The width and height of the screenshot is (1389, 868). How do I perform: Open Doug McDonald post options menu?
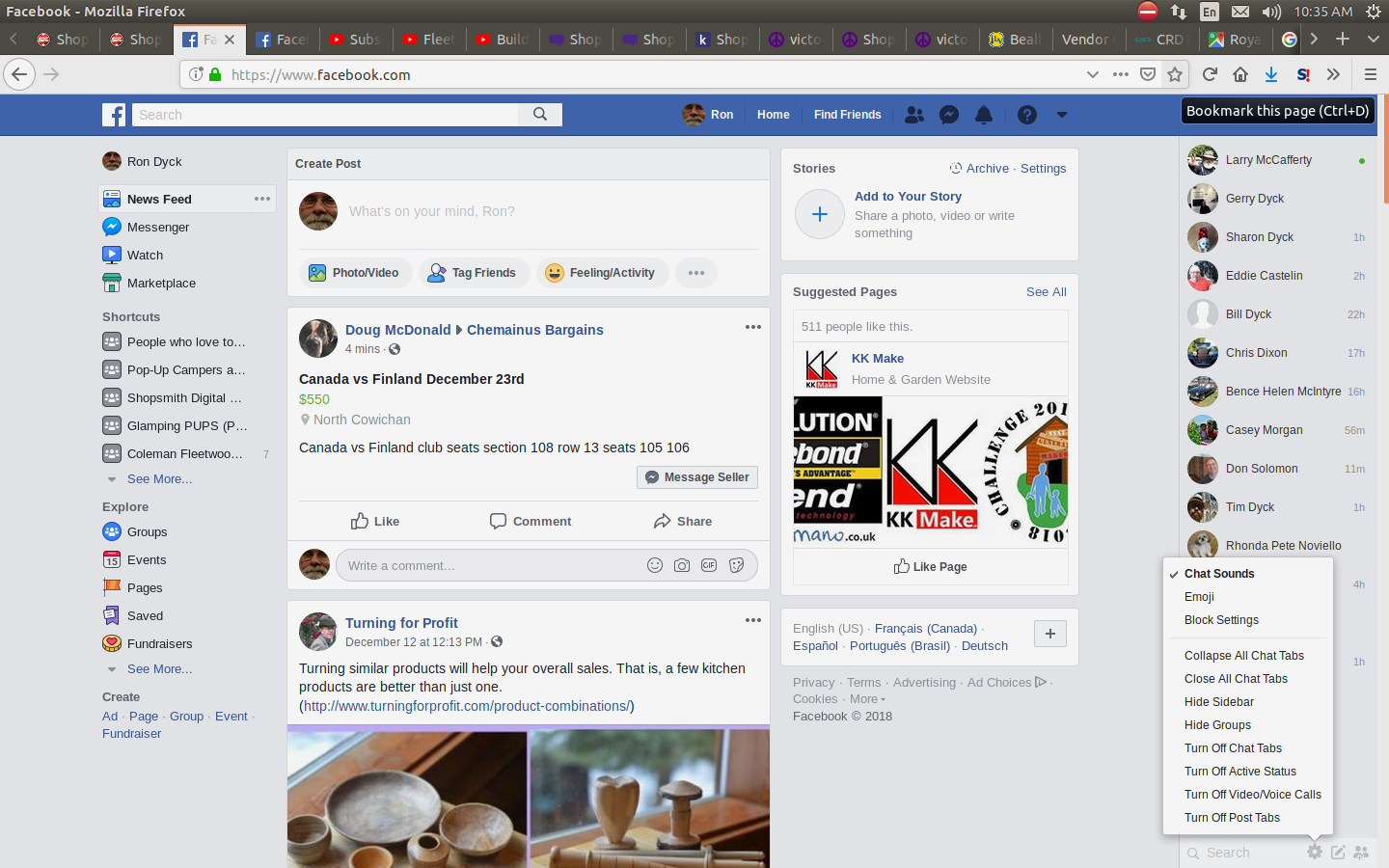[x=753, y=327]
